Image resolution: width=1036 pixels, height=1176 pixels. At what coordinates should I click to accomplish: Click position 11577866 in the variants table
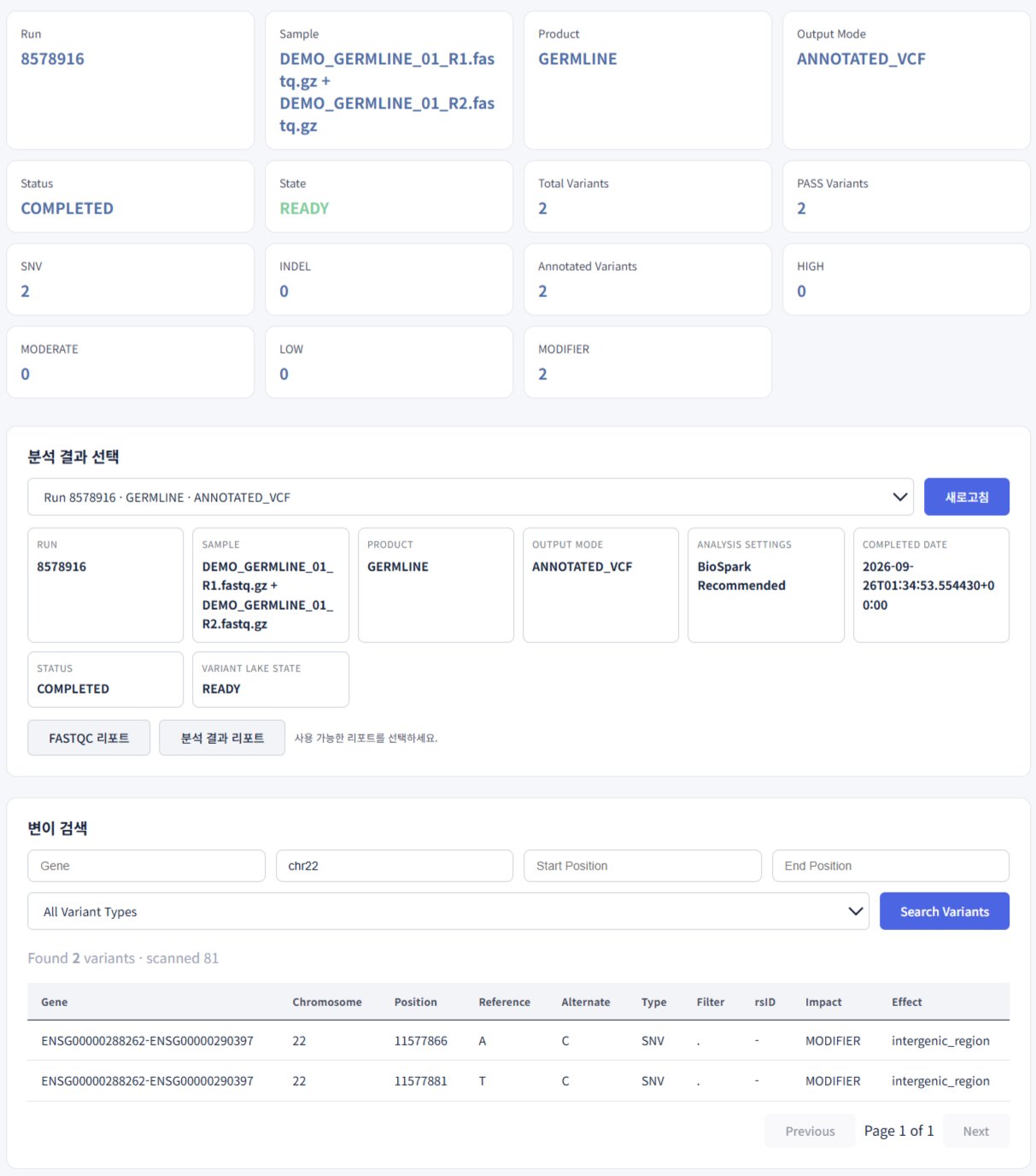coord(420,1041)
